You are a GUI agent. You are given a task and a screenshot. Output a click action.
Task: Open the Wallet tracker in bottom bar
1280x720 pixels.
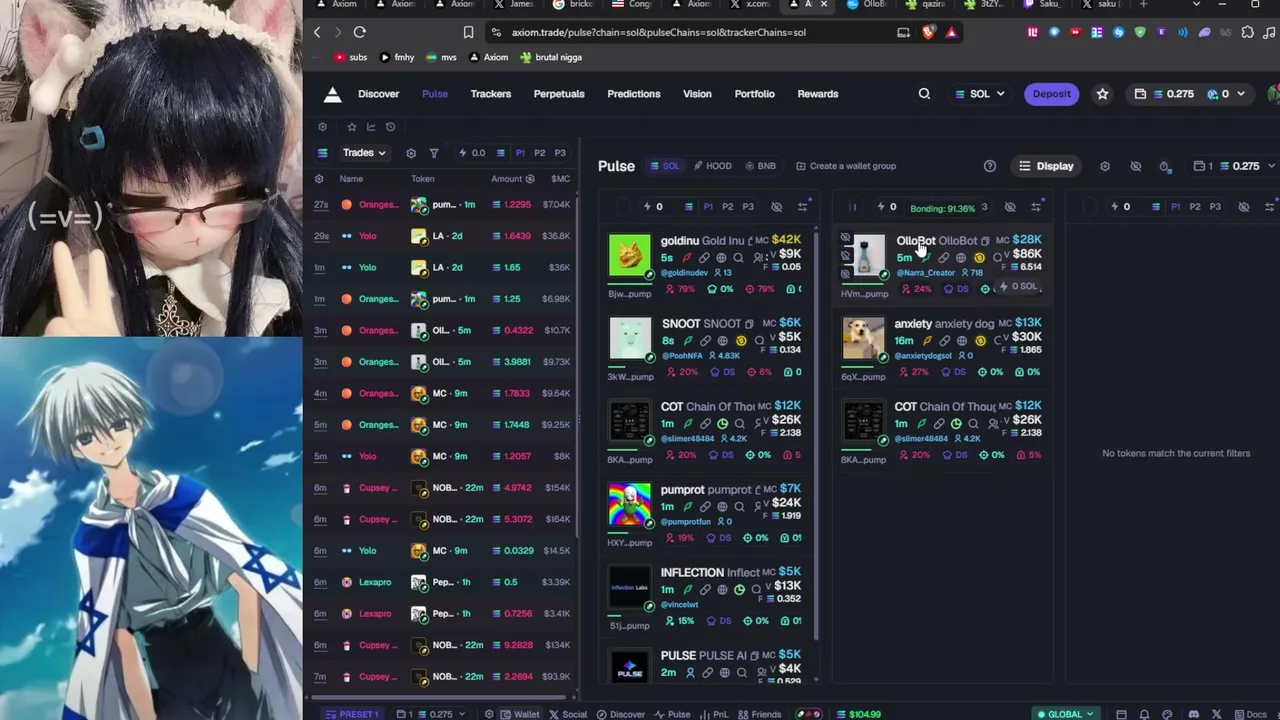coord(520,714)
